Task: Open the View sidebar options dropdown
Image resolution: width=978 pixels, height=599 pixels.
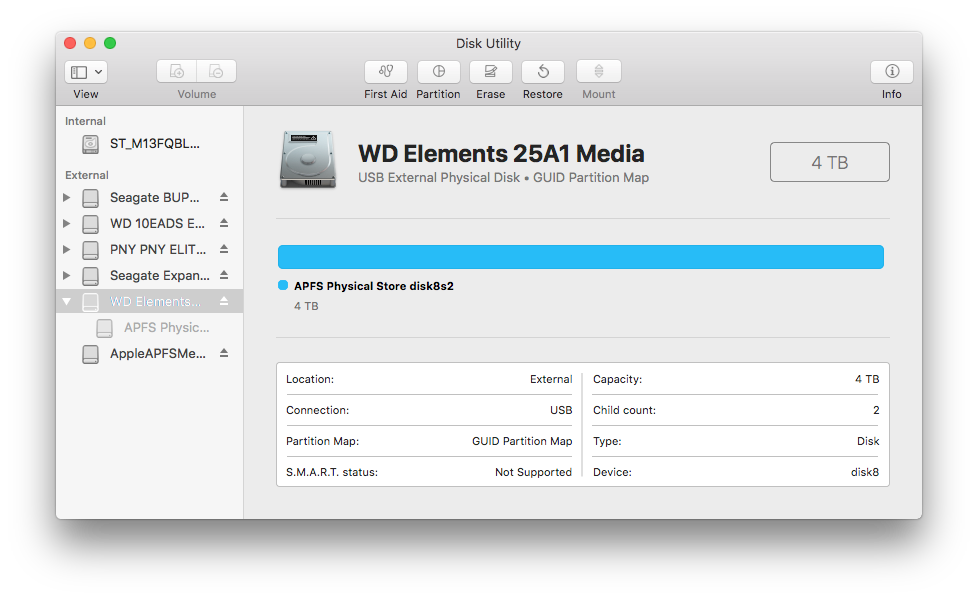Action: pos(86,72)
